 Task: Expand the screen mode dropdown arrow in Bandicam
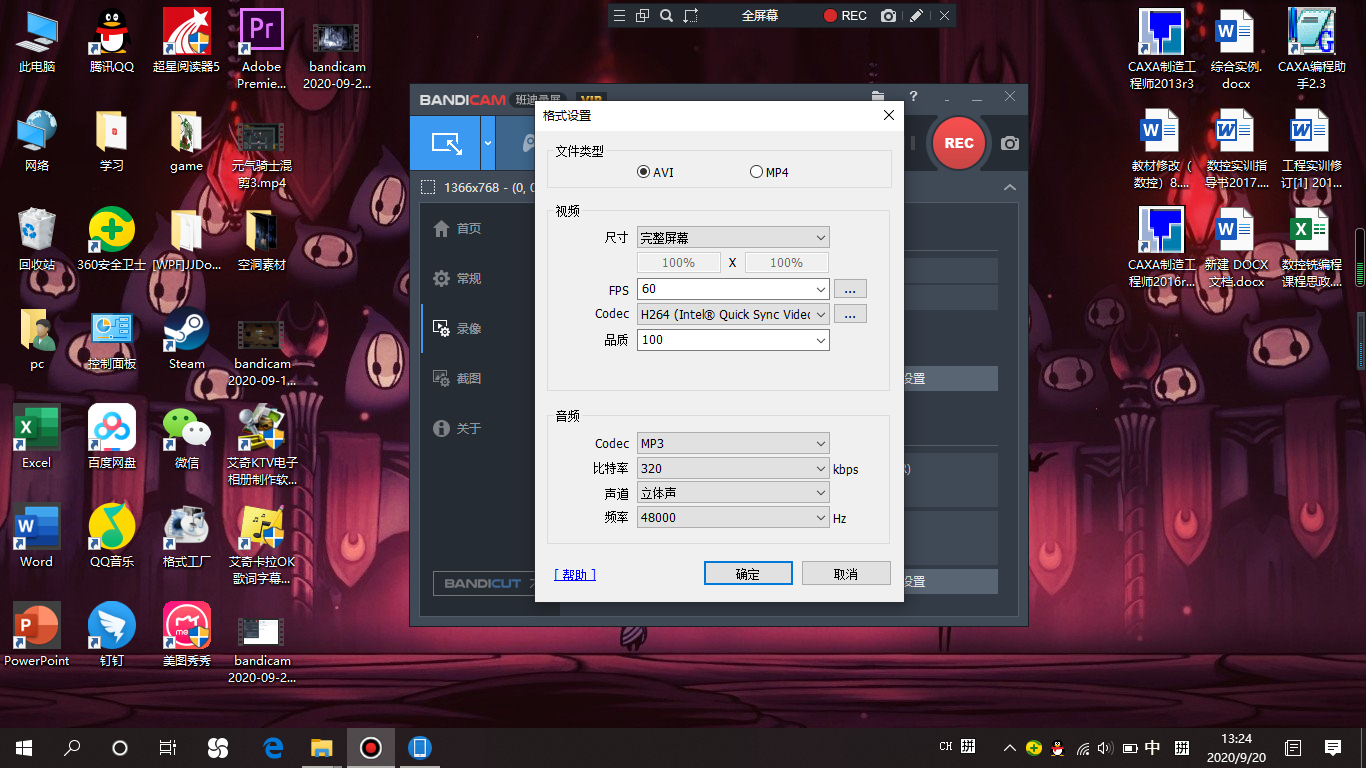tap(488, 143)
